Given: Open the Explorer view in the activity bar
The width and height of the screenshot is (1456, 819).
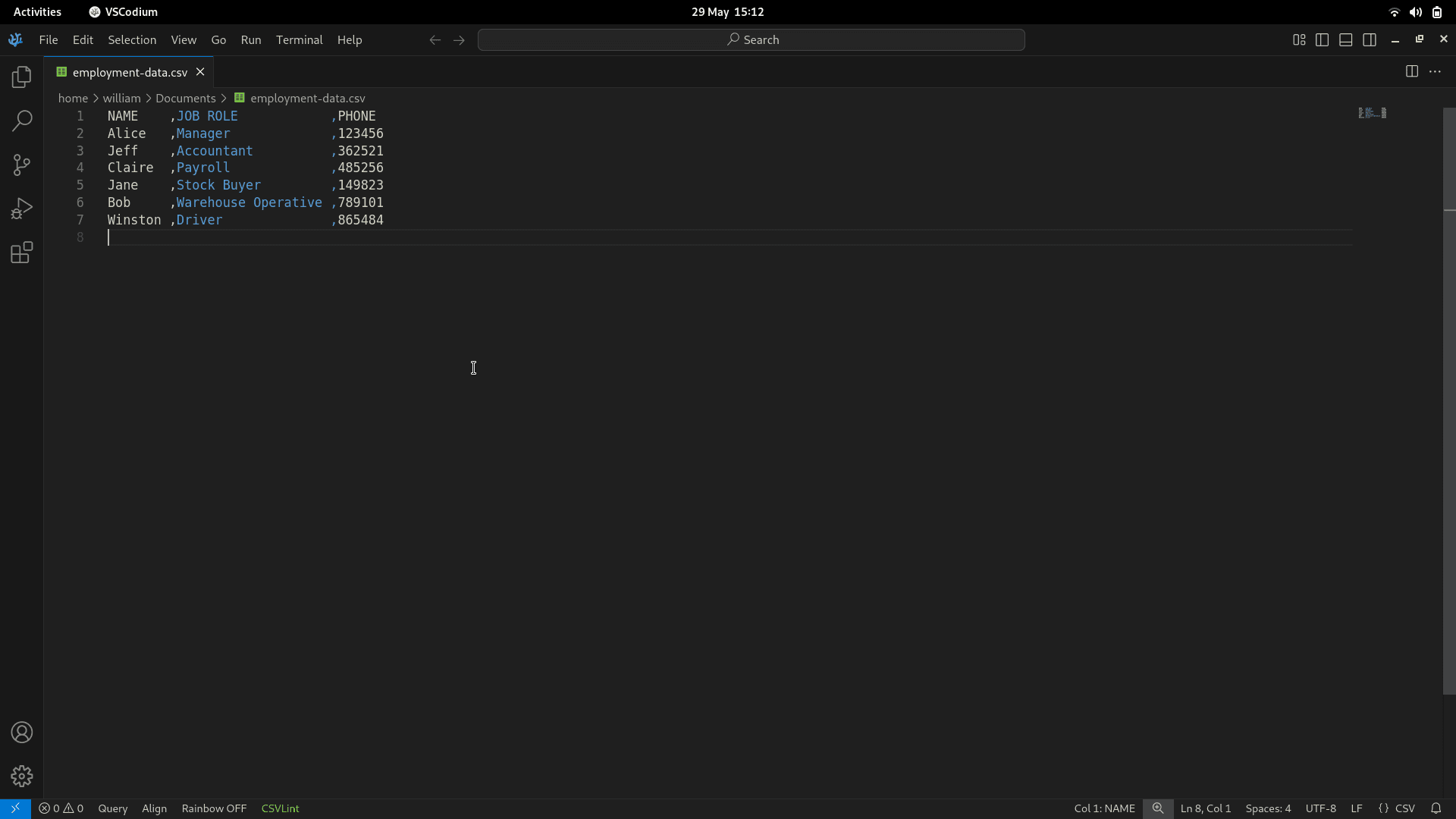Looking at the screenshot, I should (x=22, y=77).
